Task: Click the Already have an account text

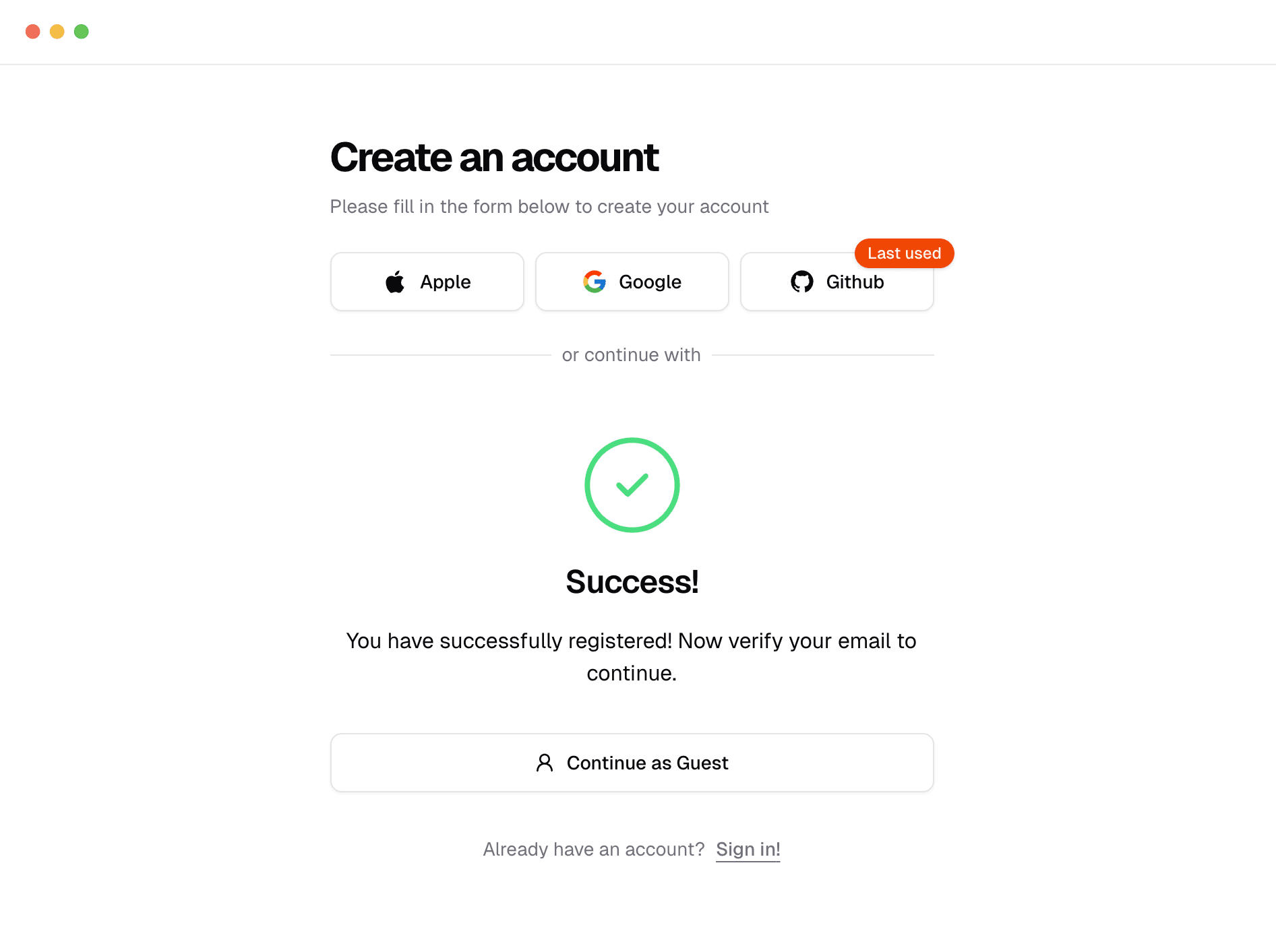Action: [593, 849]
